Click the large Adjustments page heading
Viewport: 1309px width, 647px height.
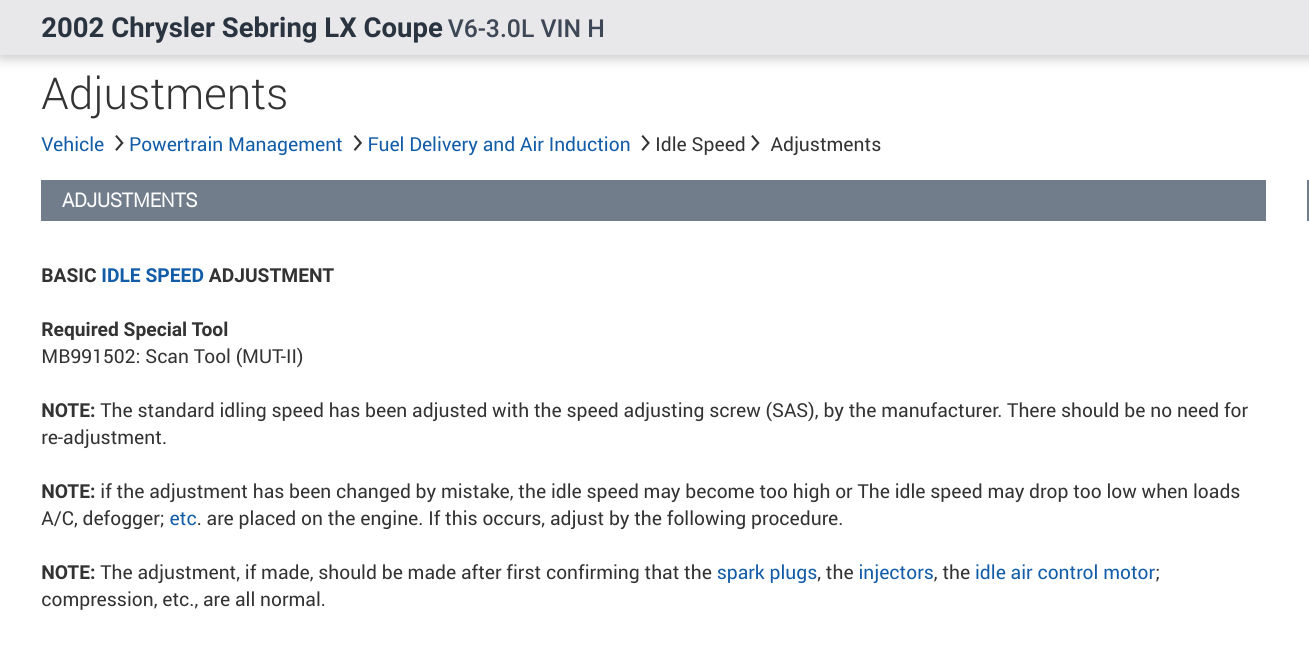coord(164,95)
